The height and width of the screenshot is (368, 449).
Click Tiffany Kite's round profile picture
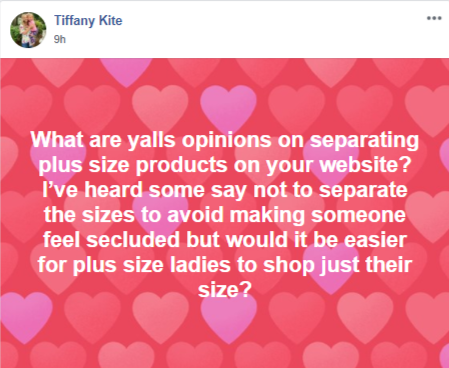point(28,30)
